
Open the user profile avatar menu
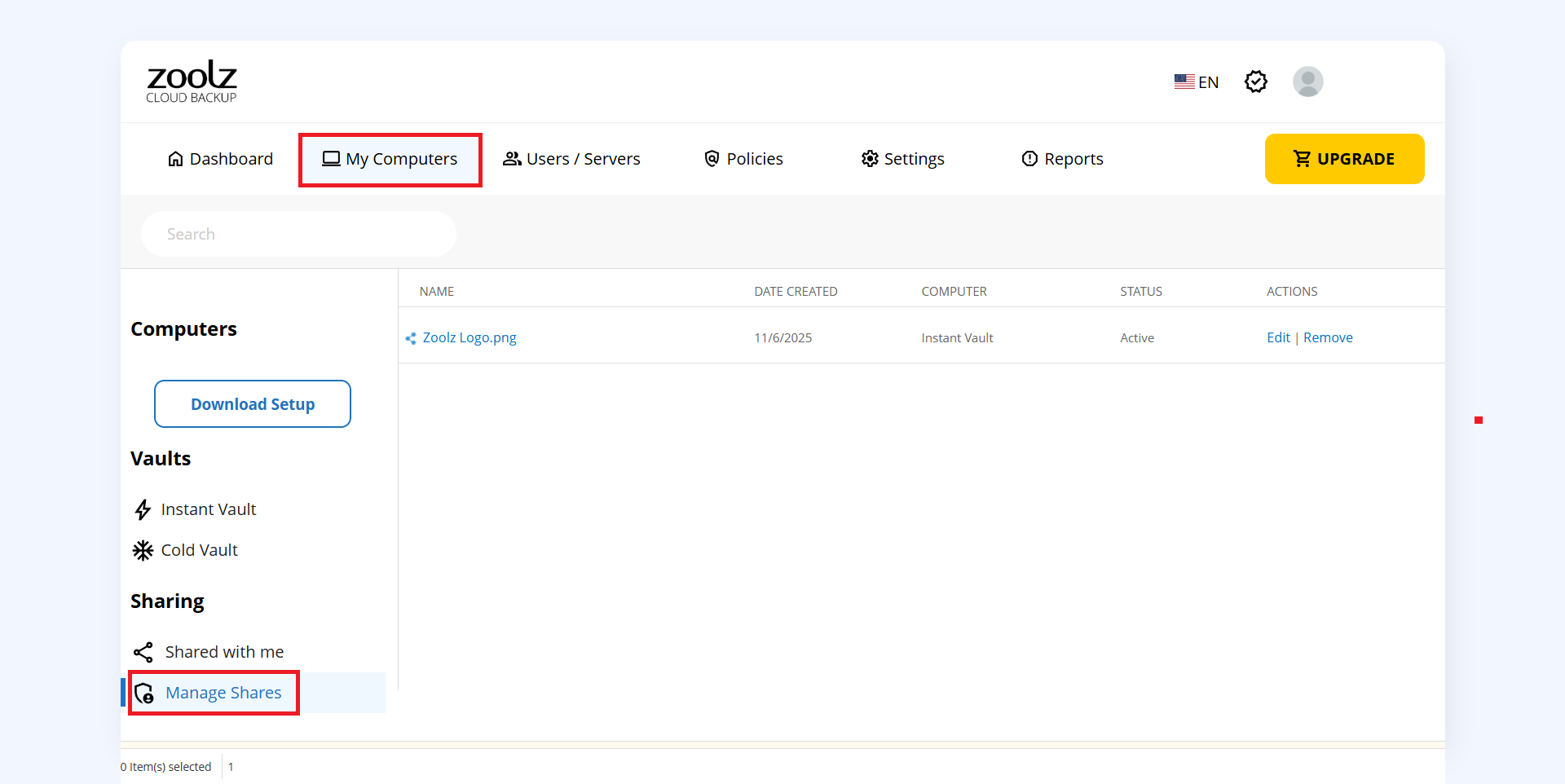tap(1307, 81)
